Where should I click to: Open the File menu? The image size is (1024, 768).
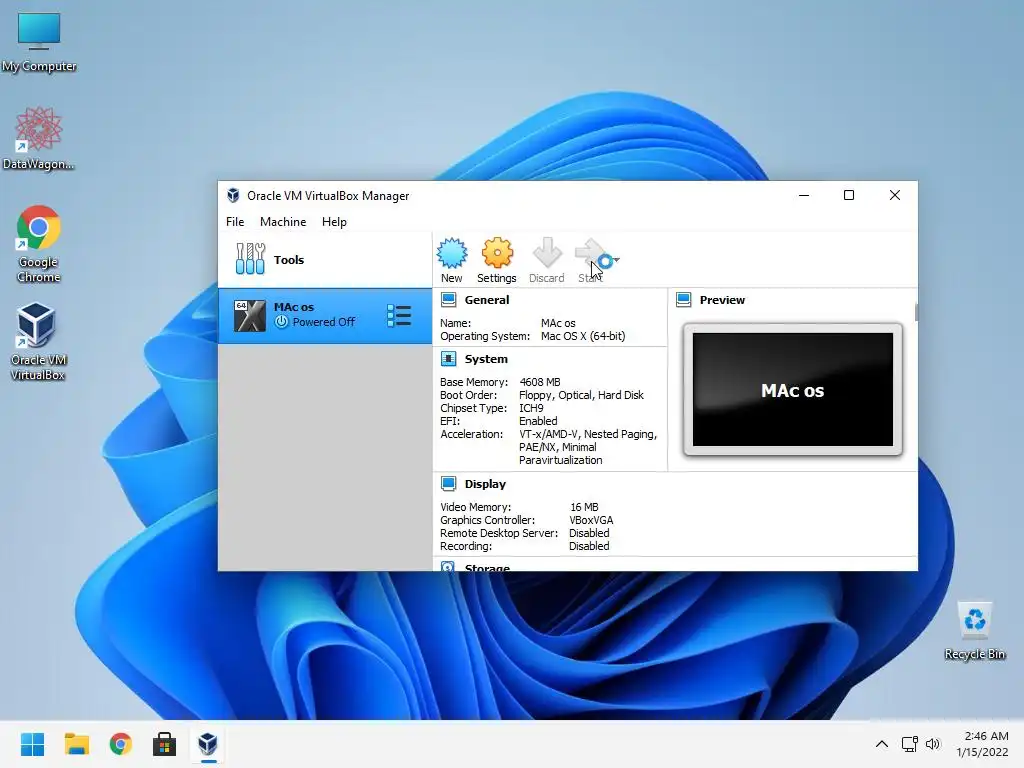[x=235, y=221]
